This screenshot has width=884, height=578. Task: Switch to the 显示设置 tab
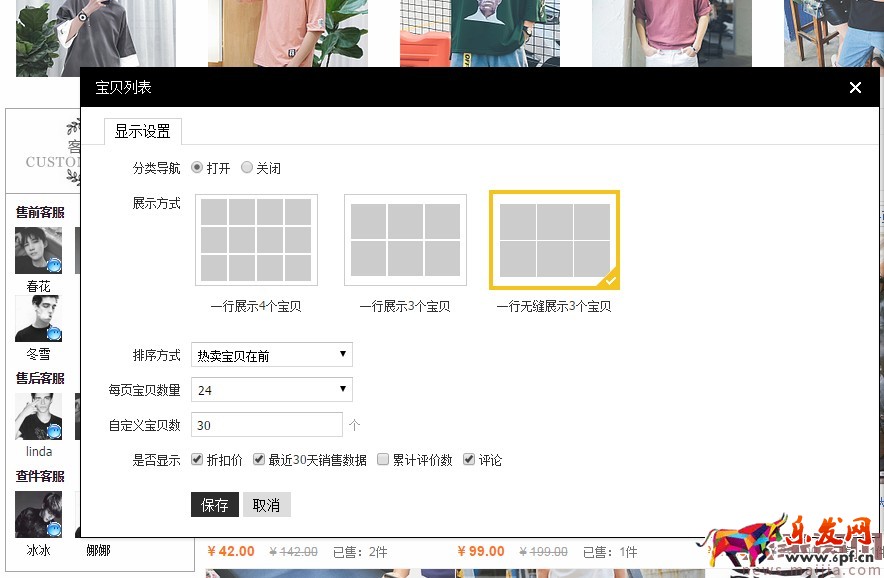tap(142, 130)
